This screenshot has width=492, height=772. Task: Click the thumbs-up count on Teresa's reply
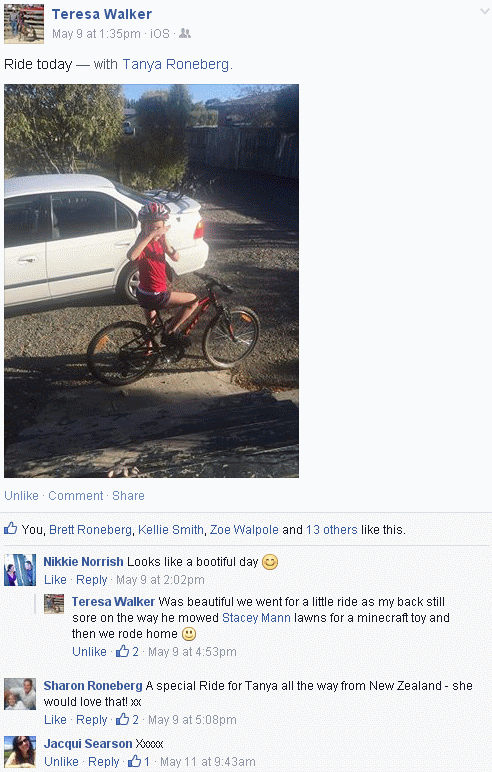(x=128, y=651)
